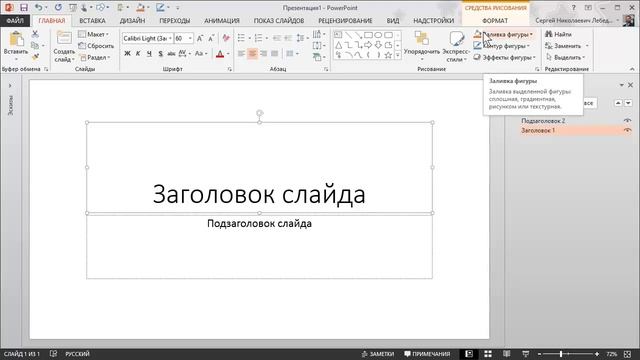Screen dimensions: 640x360
Task: Toggle underline (Ч) formatting
Action: pyautogui.click(x=149, y=53)
